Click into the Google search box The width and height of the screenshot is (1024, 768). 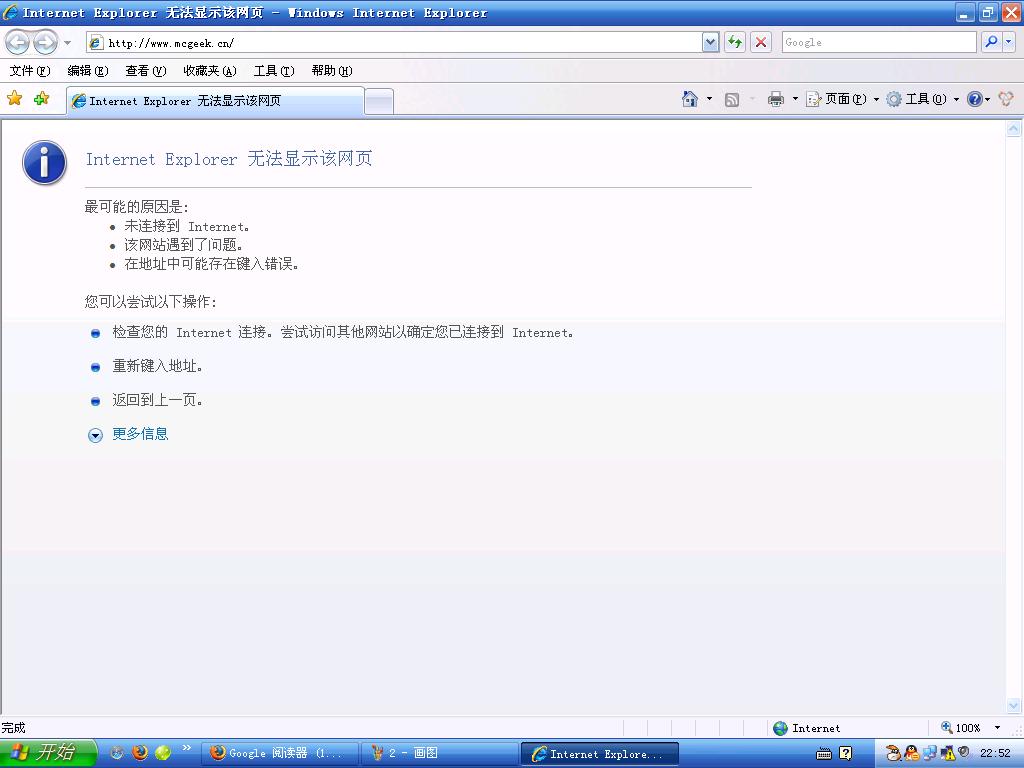[879, 42]
